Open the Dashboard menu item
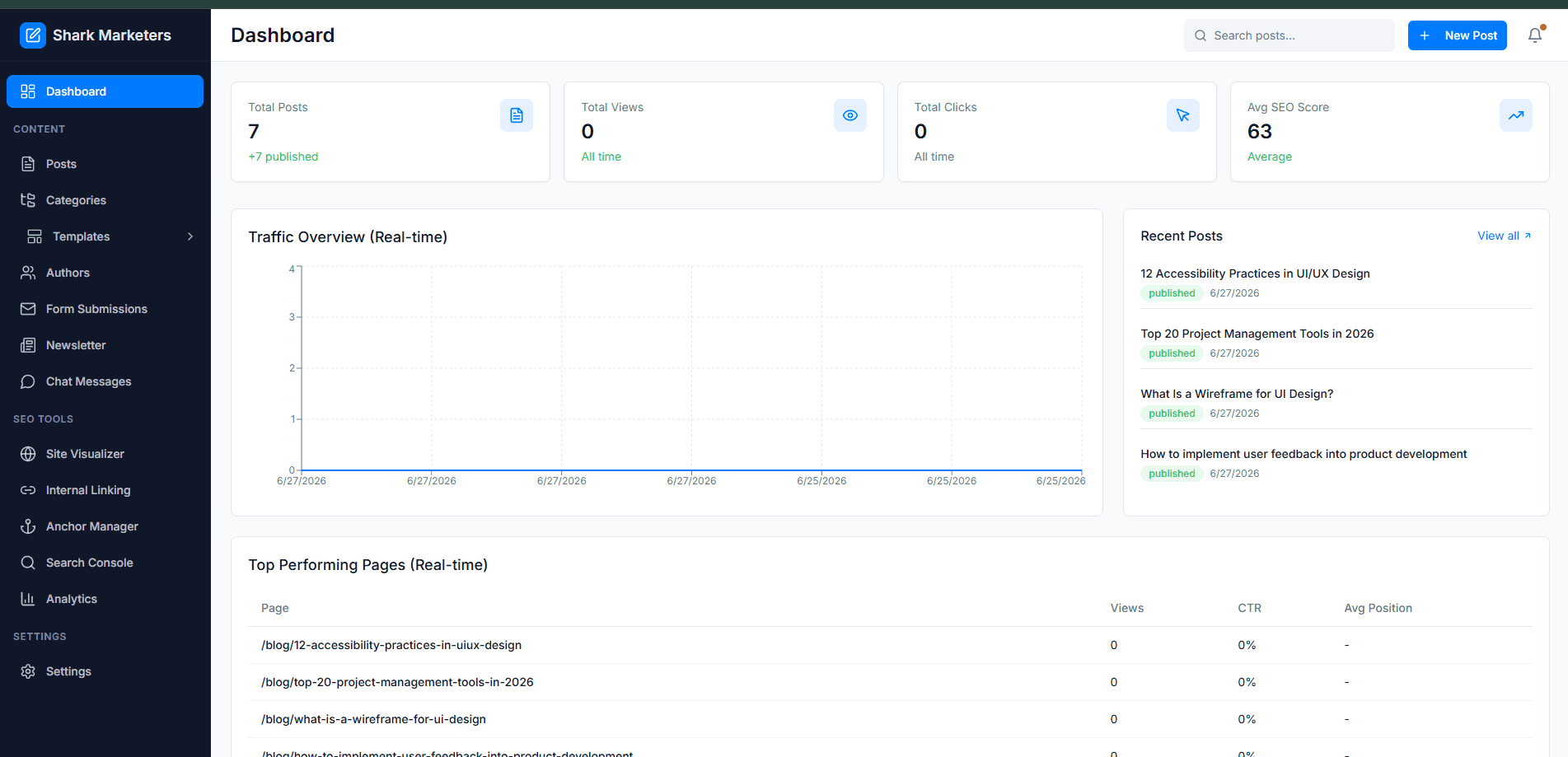1568x757 pixels. coord(105,91)
